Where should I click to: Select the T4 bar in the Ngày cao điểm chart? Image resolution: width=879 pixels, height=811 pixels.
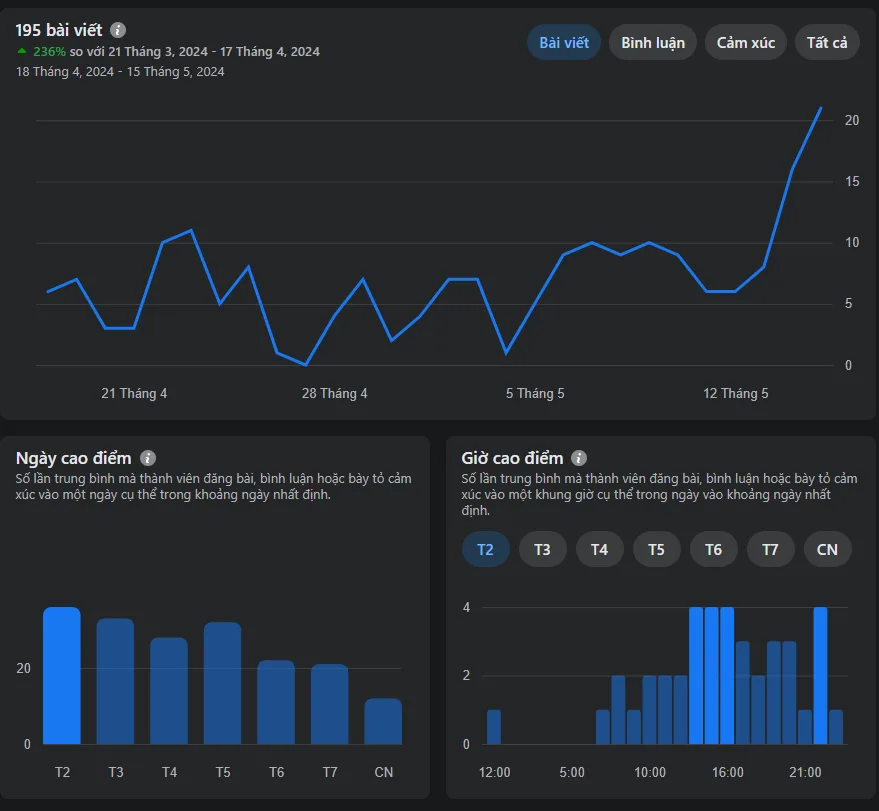coord(169,691)
